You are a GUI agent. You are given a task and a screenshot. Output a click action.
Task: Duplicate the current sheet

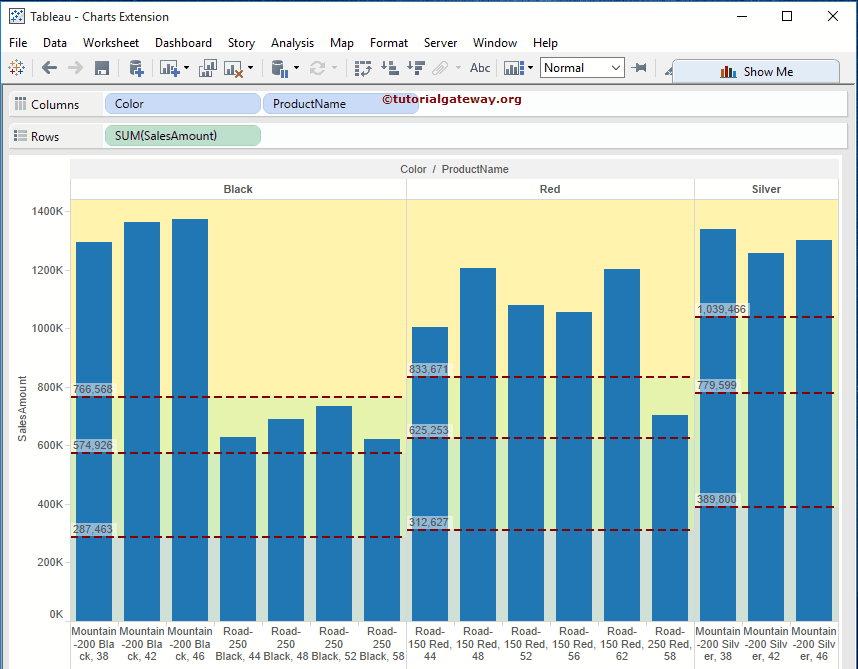pyautogui.click(x=210, y=70)
